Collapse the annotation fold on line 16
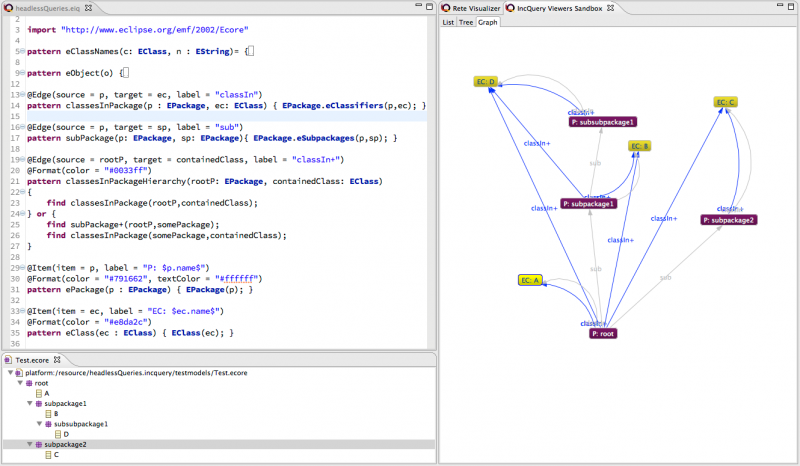800x466 pixels. 22,127
